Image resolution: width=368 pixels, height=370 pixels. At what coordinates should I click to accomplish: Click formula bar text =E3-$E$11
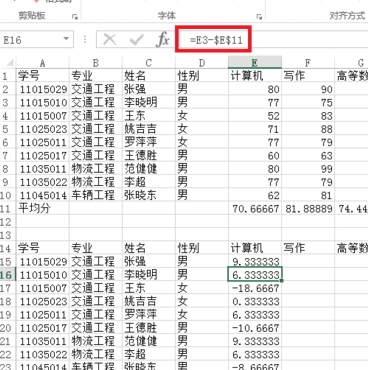pyautogui.click(x=216, y=40)
